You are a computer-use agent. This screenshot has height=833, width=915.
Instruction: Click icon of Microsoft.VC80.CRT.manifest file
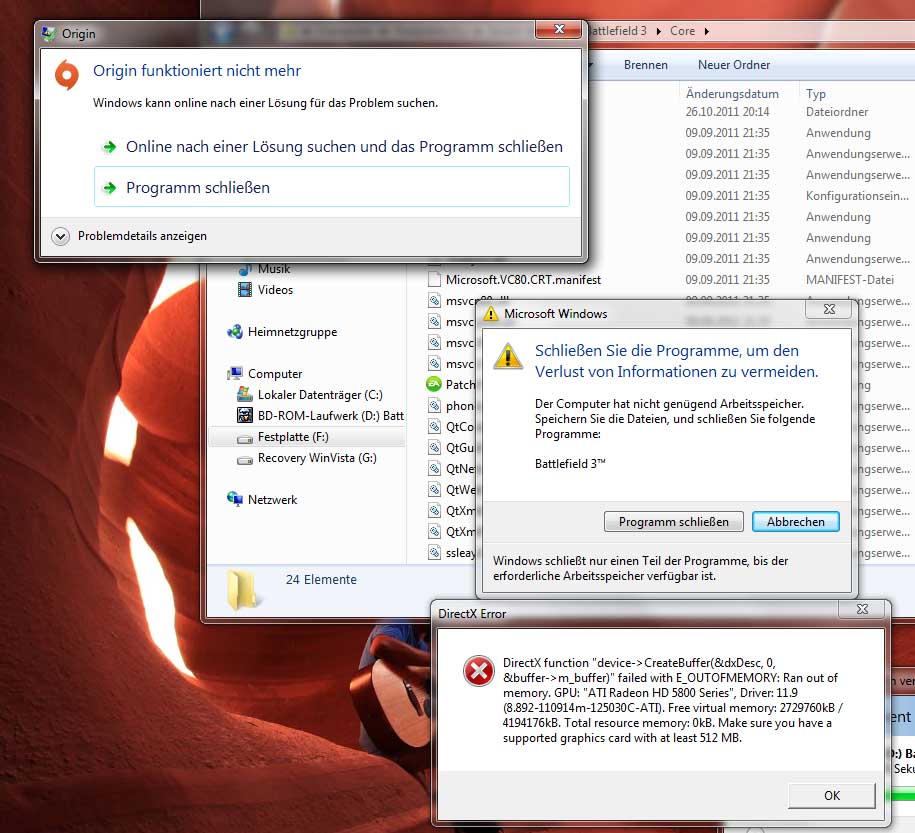click(x=434, y=280)
